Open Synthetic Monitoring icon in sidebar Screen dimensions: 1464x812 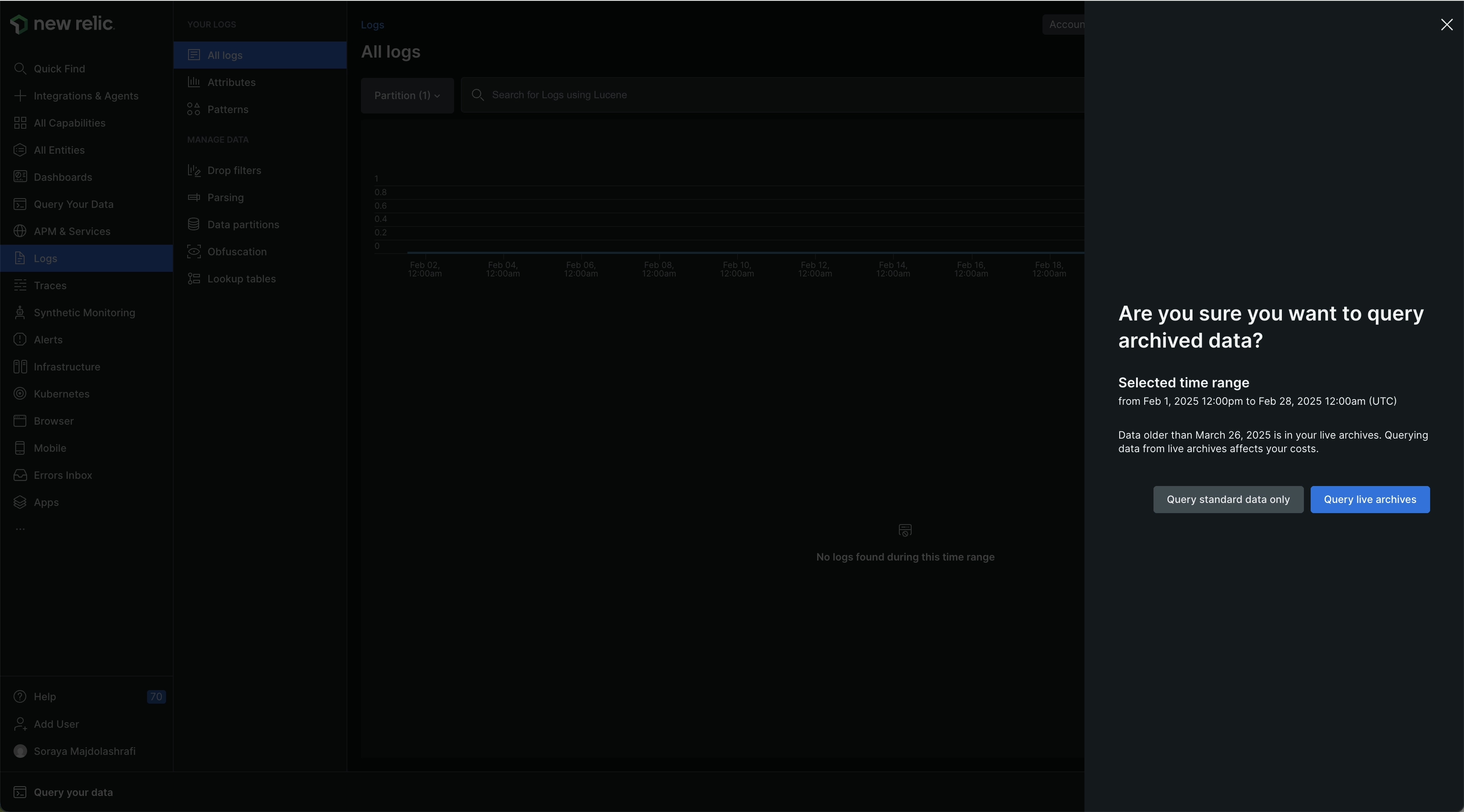(20, 313)
